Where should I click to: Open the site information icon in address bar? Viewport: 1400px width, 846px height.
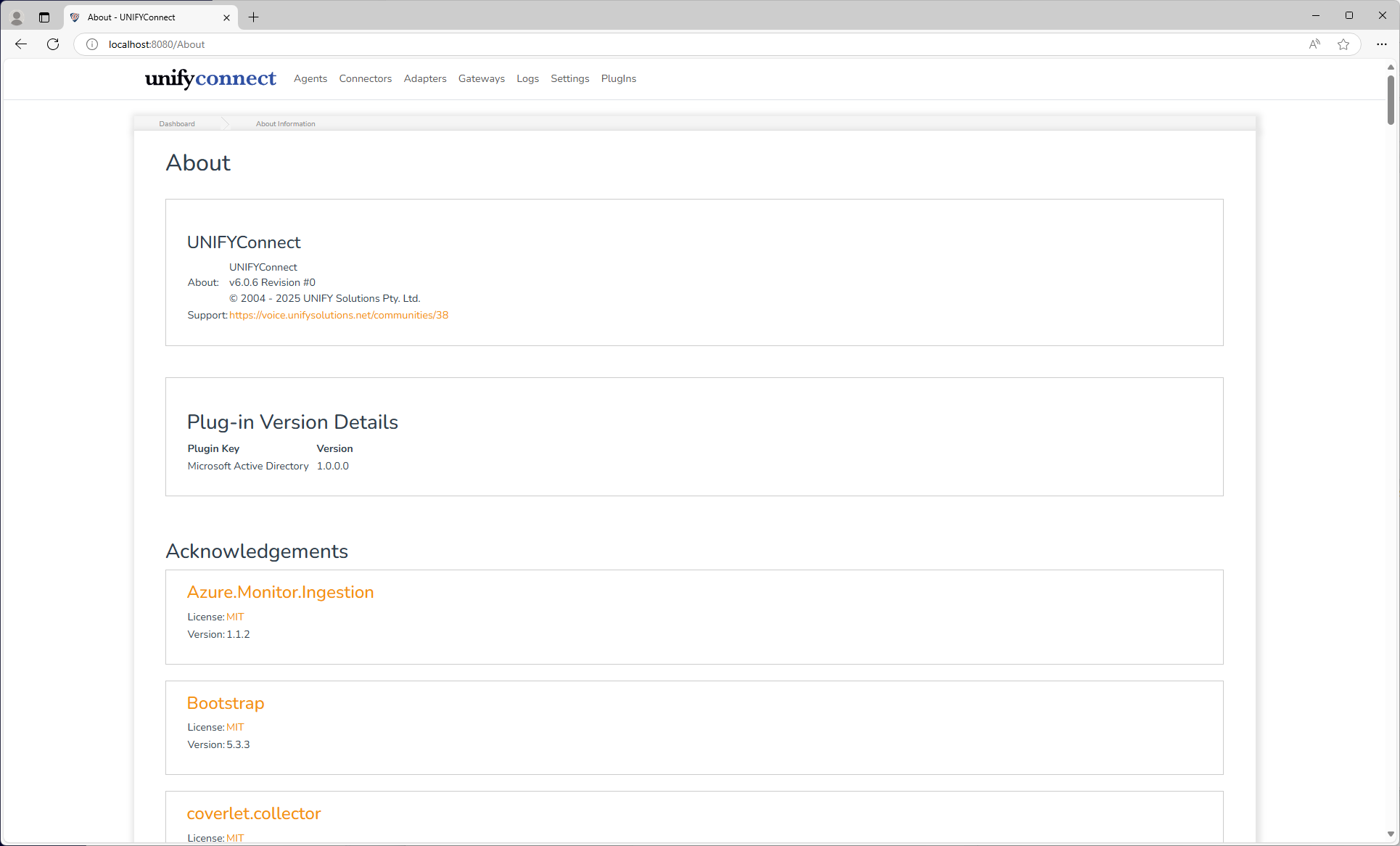[92, 44]
